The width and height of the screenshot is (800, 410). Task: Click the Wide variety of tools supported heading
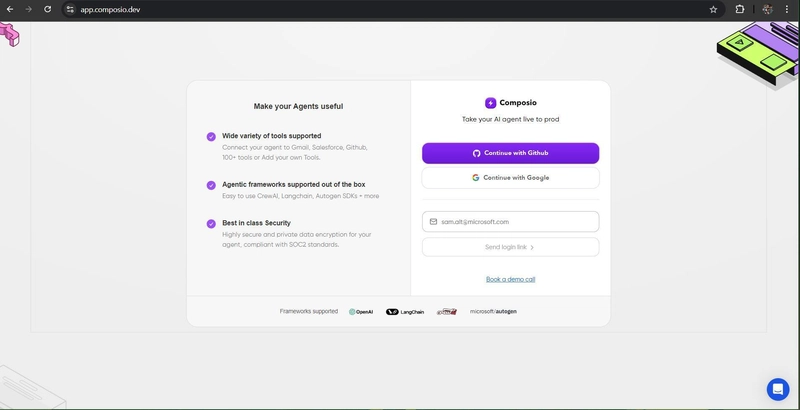(x=271, y=136)
